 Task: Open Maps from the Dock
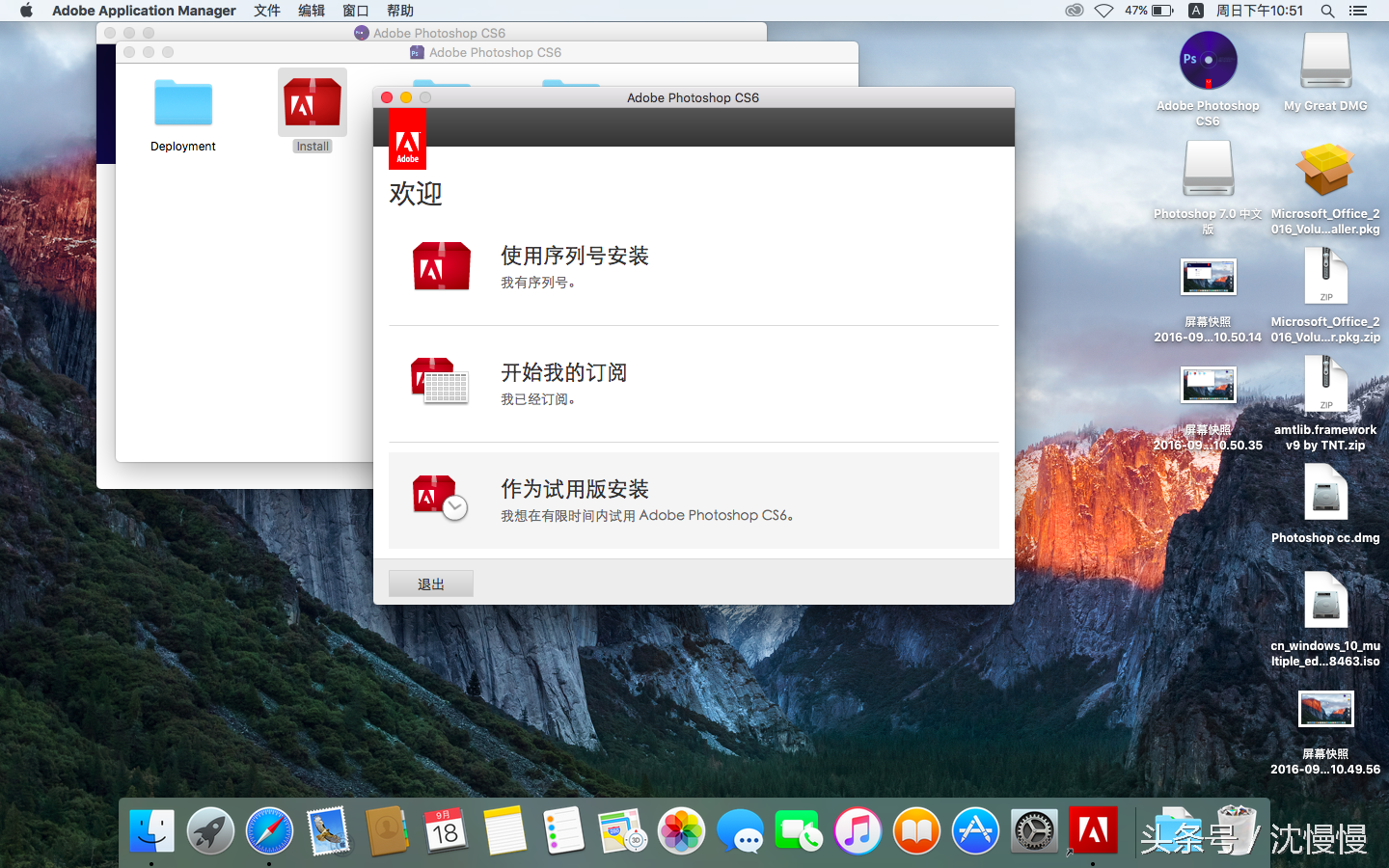tap(622, 830)
